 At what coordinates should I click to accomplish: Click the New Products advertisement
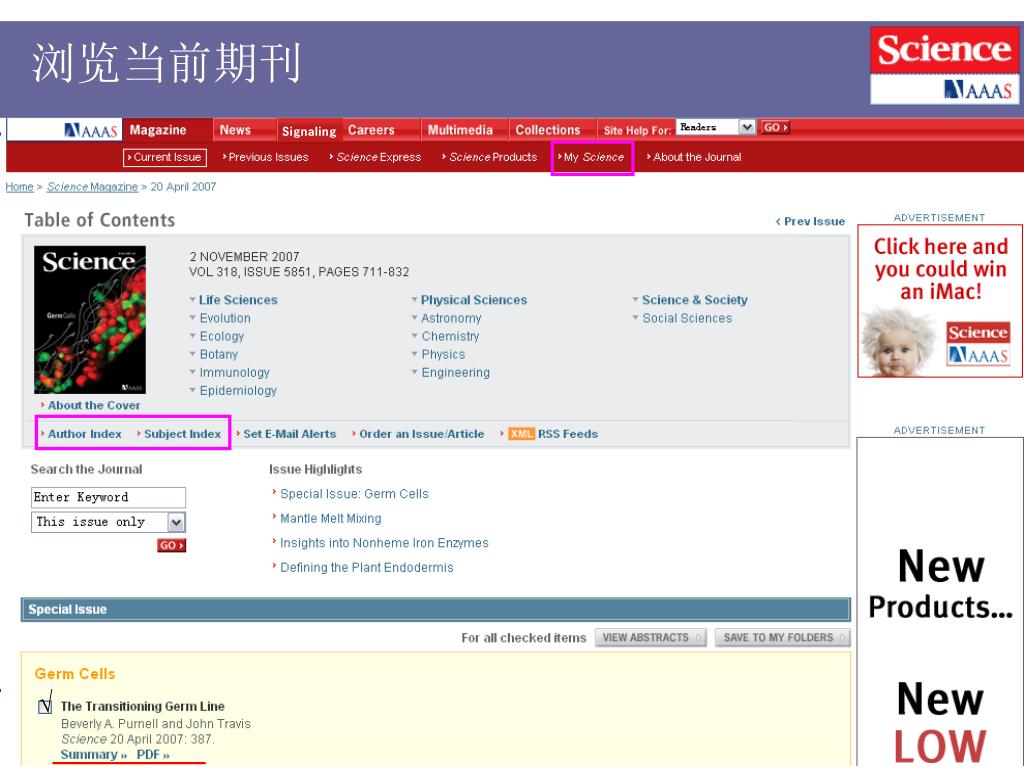(940, 601)
